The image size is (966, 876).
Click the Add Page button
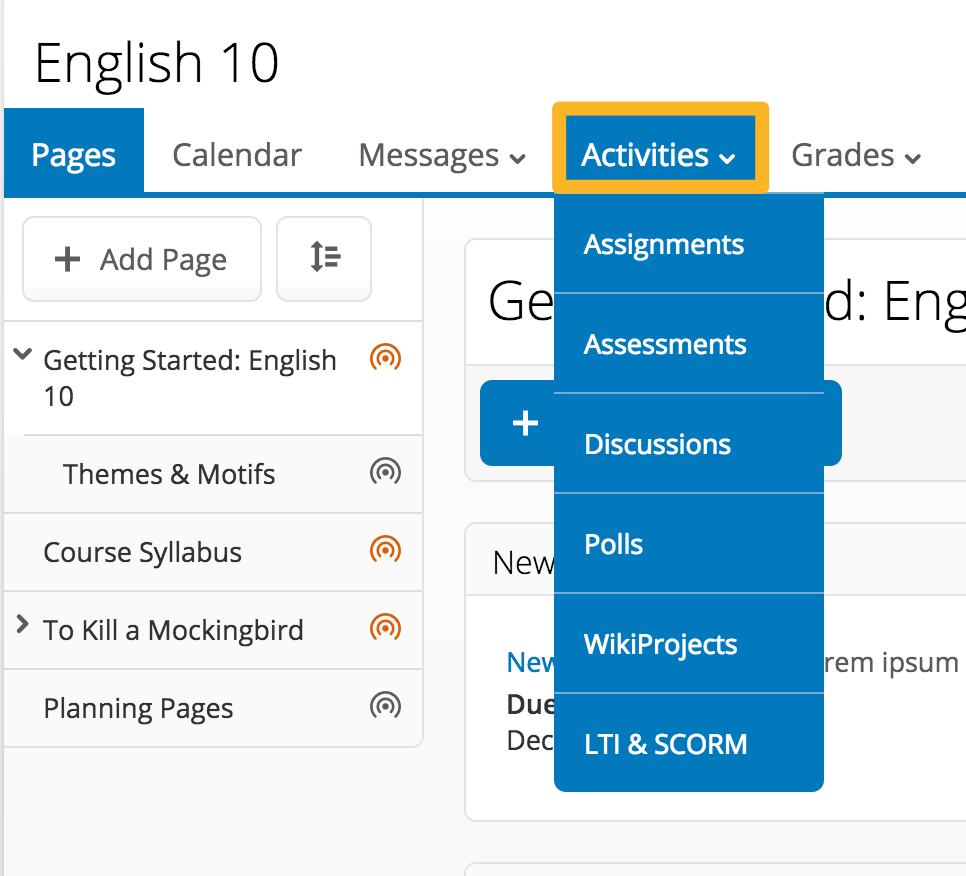(142, 259)
